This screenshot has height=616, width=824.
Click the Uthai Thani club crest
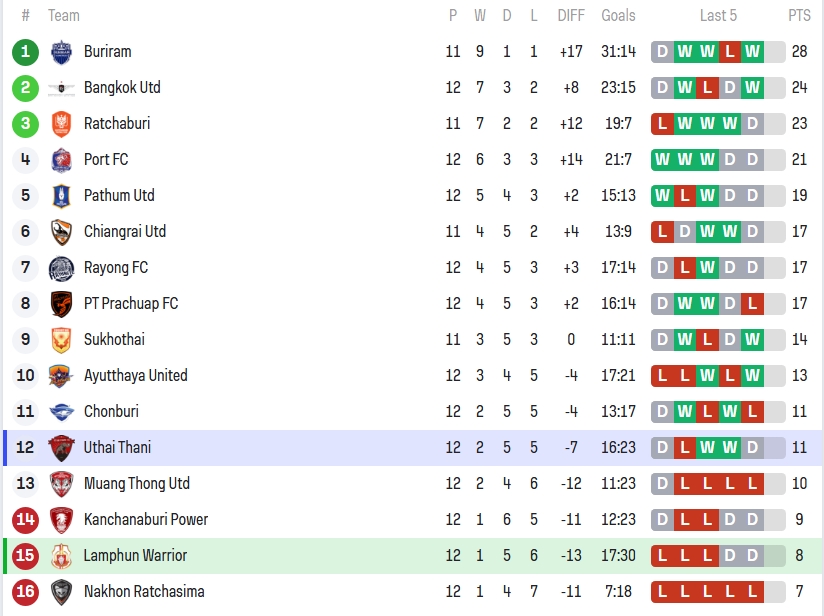click(61, 448)
